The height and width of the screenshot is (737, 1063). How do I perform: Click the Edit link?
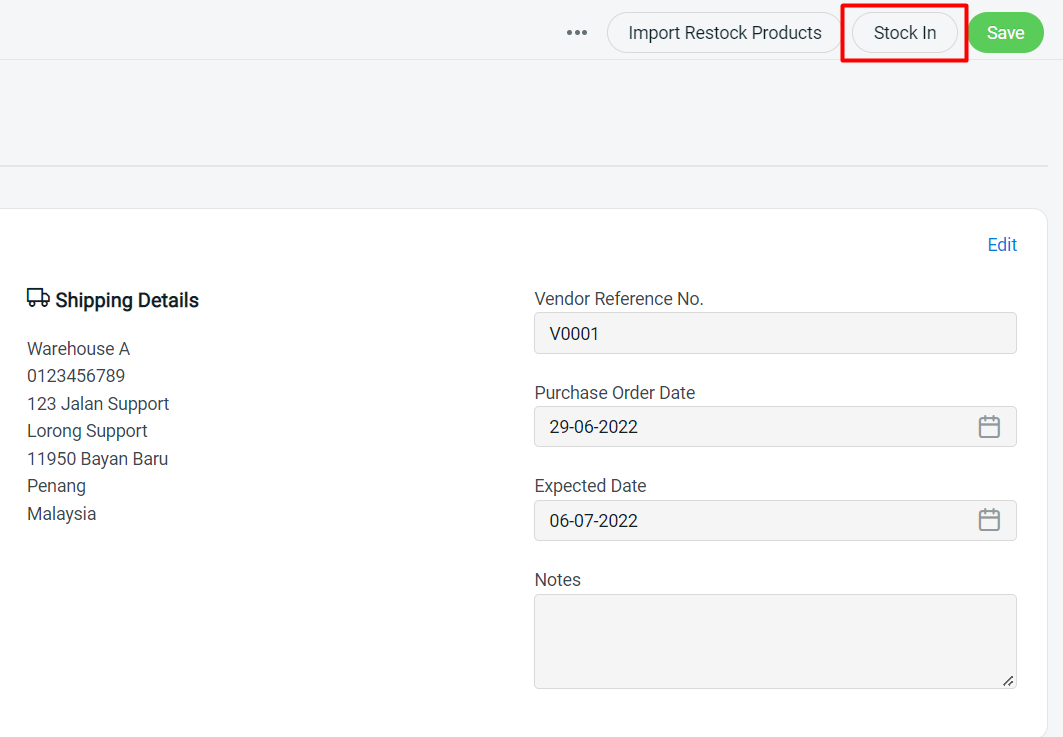click(1001, 244)
